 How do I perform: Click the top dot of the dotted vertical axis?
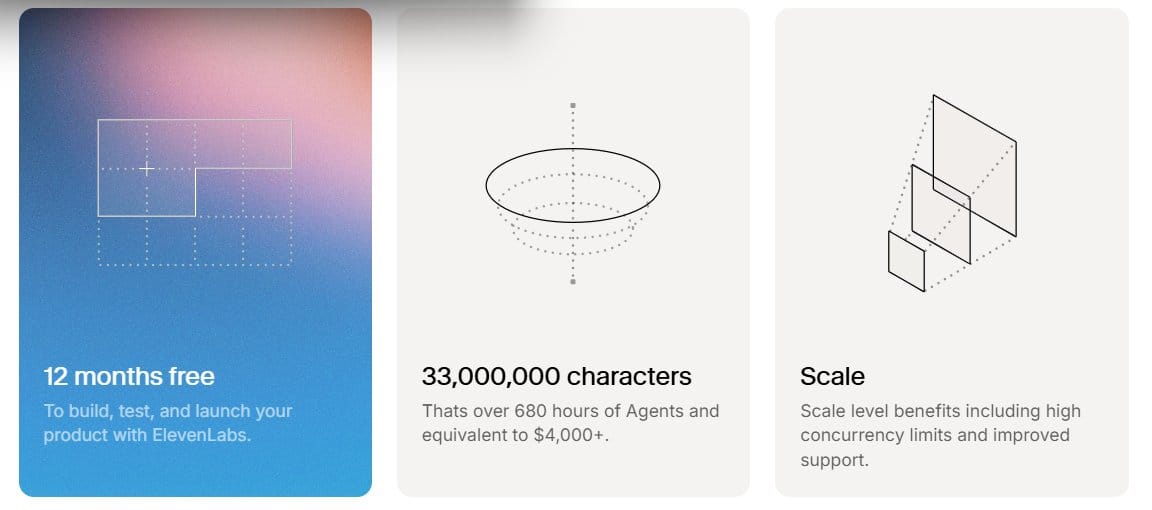point(573,105)
